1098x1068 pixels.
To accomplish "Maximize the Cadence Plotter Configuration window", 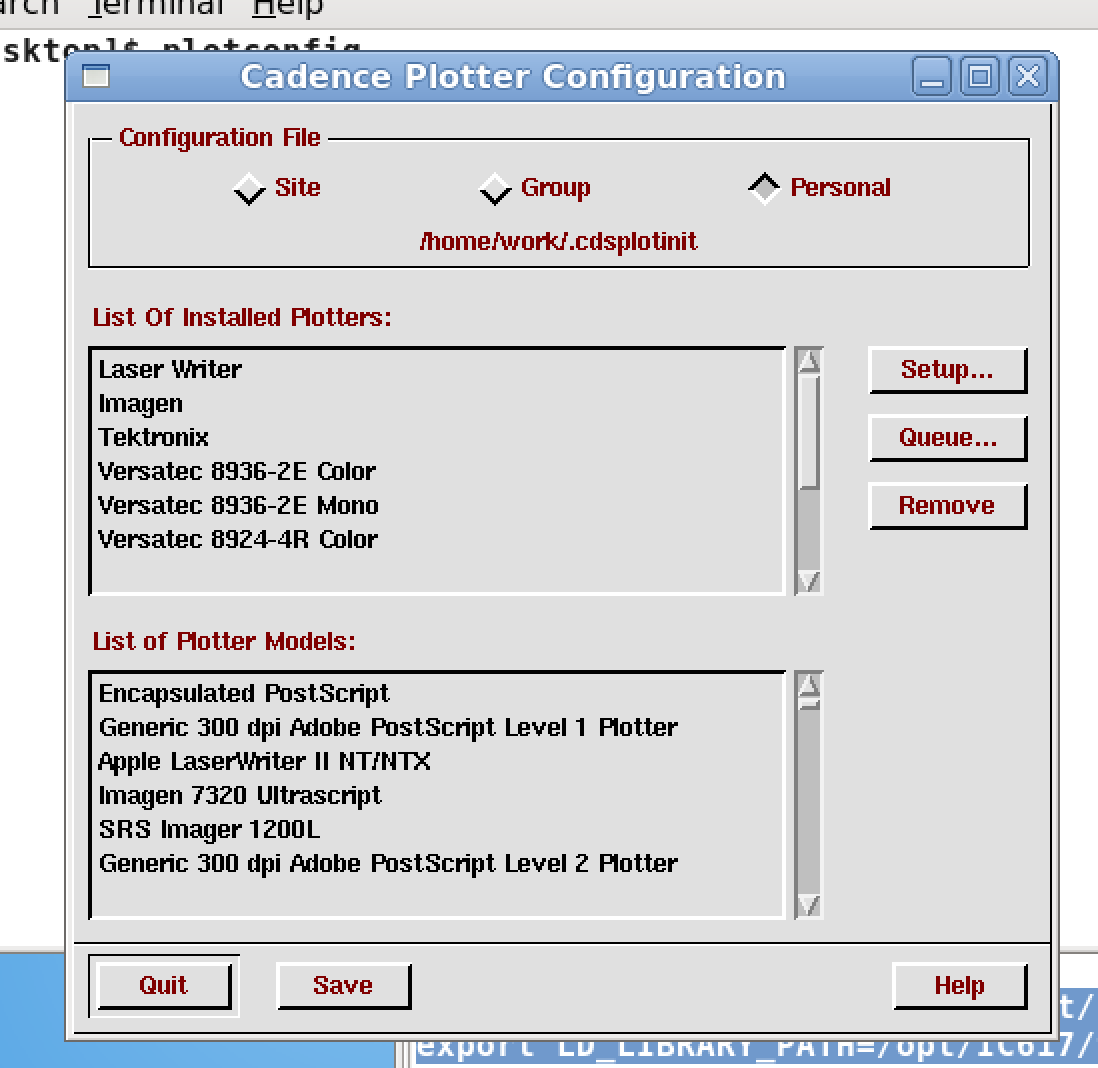I will coord(979,76).
